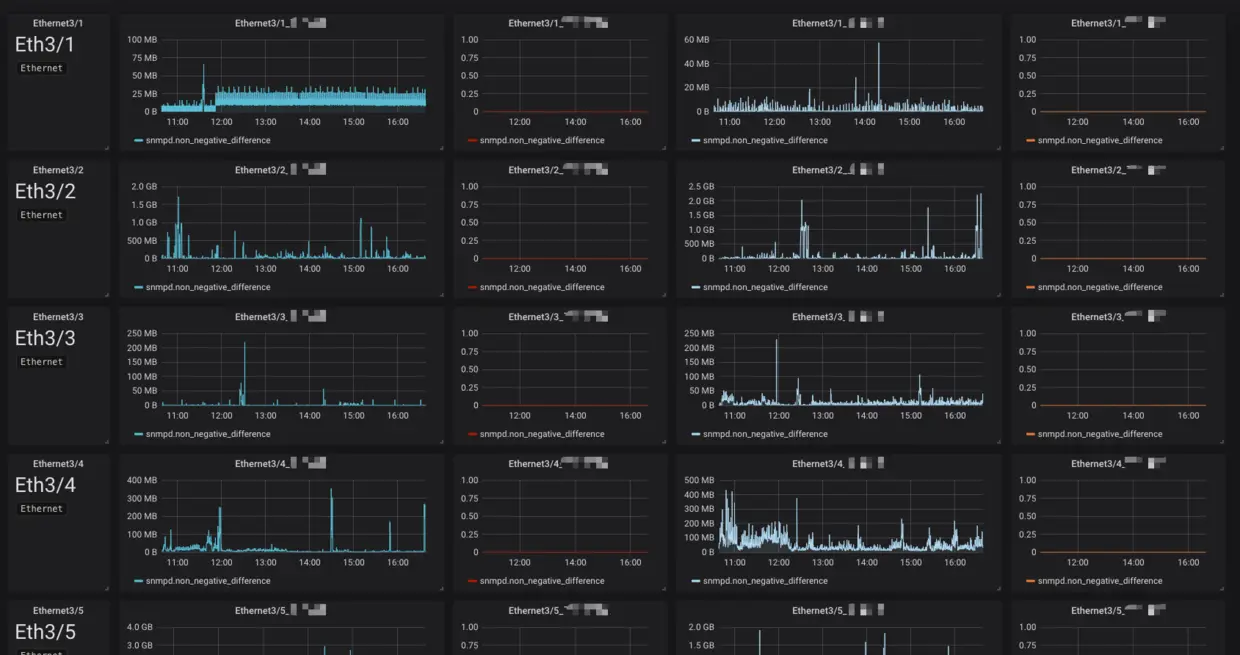Open the Ethernet3/3 stat panel title menu
Screen dimensions: 1240x655
58,316
